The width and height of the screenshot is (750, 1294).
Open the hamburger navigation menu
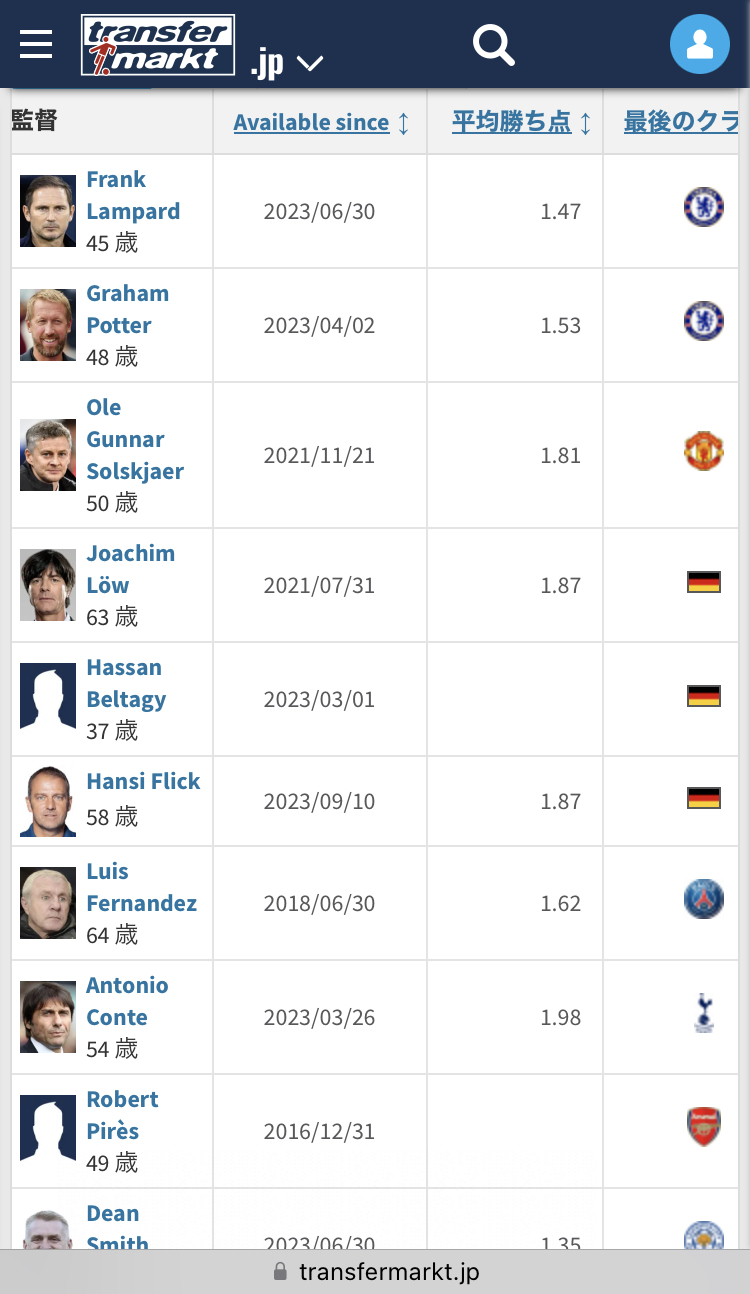click(36, 44)
